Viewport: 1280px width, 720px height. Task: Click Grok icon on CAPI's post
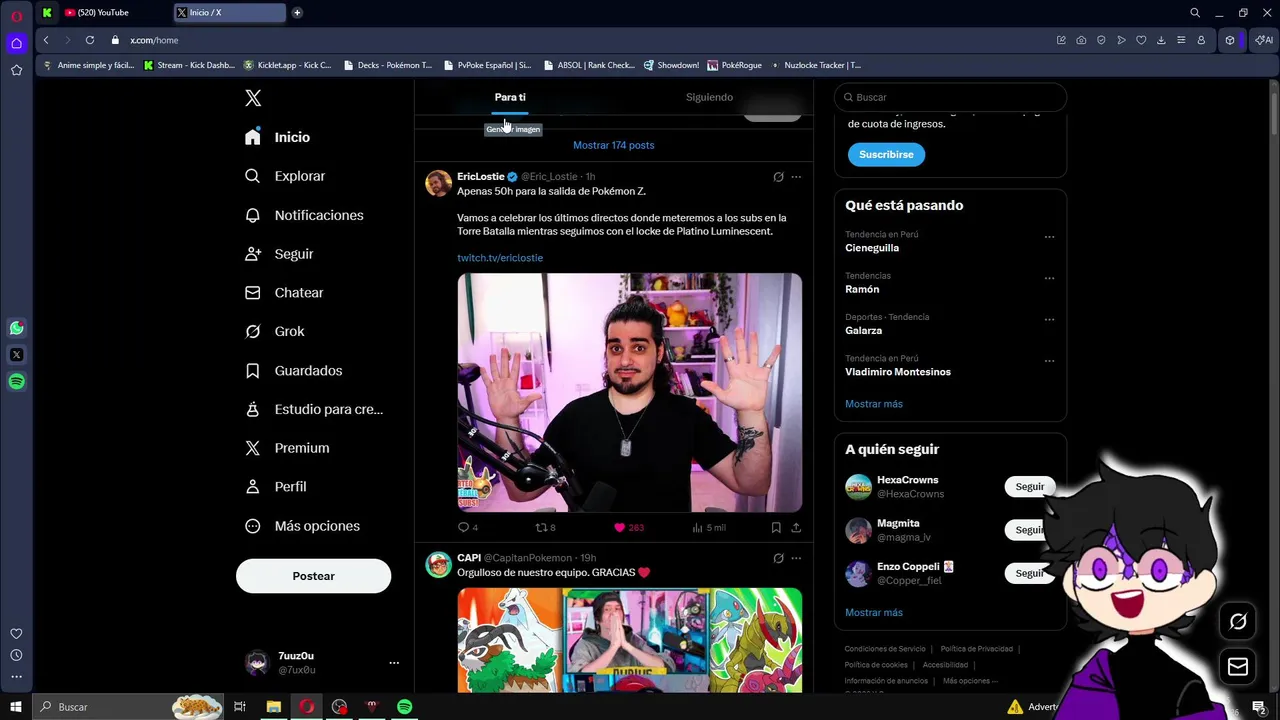tap(778, 558)
